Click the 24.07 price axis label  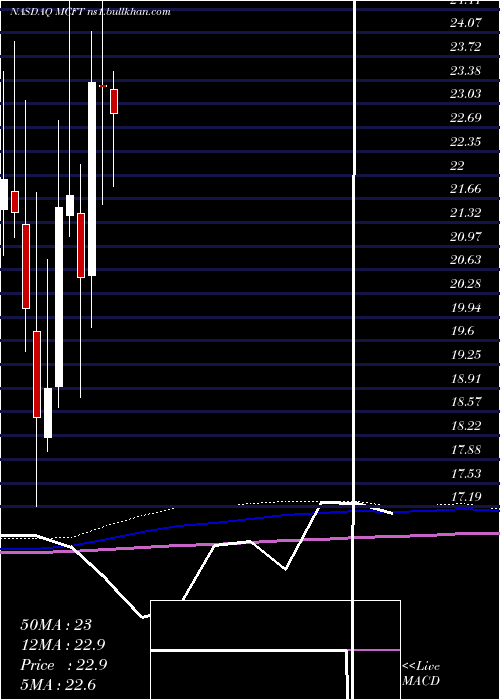466,22
